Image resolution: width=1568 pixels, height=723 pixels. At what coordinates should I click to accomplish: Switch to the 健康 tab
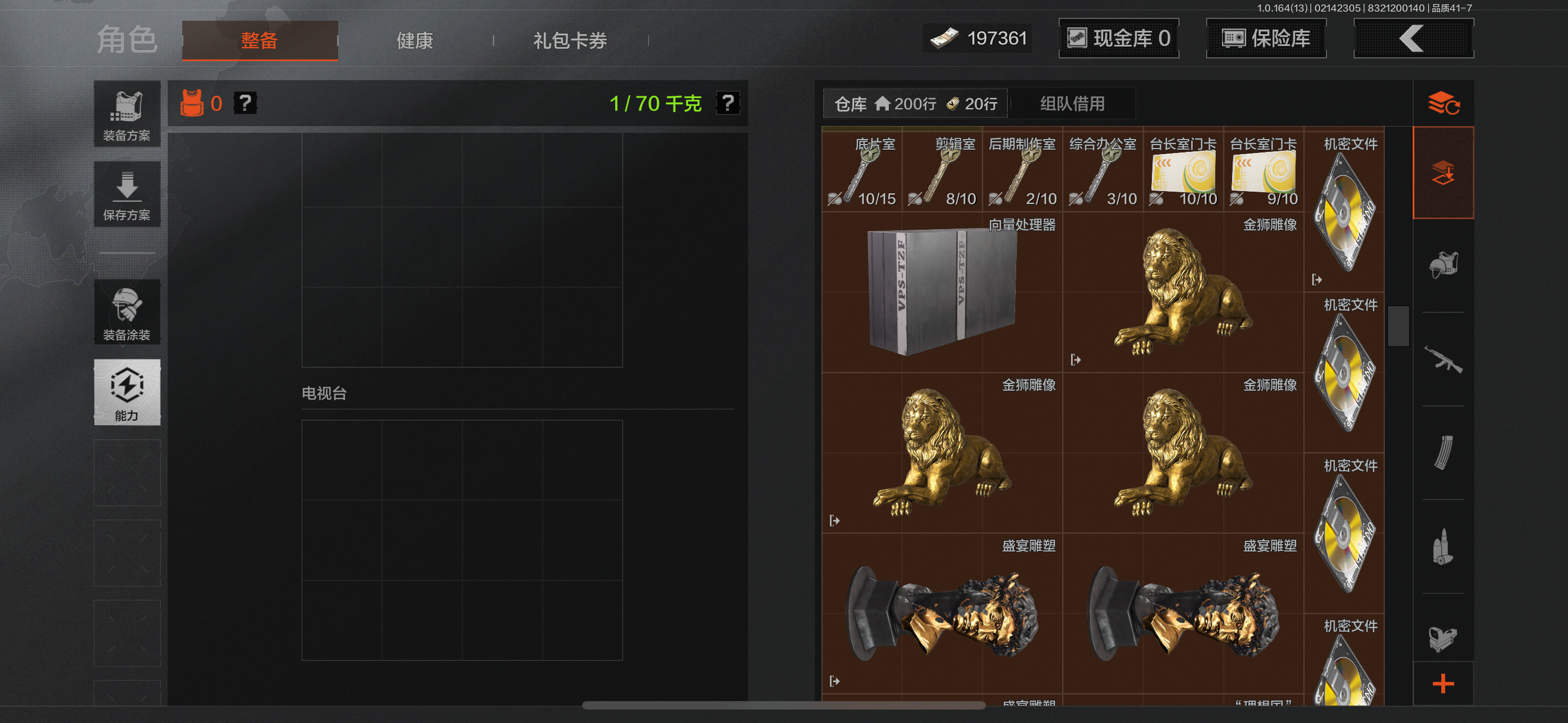[x=415, y=41]
